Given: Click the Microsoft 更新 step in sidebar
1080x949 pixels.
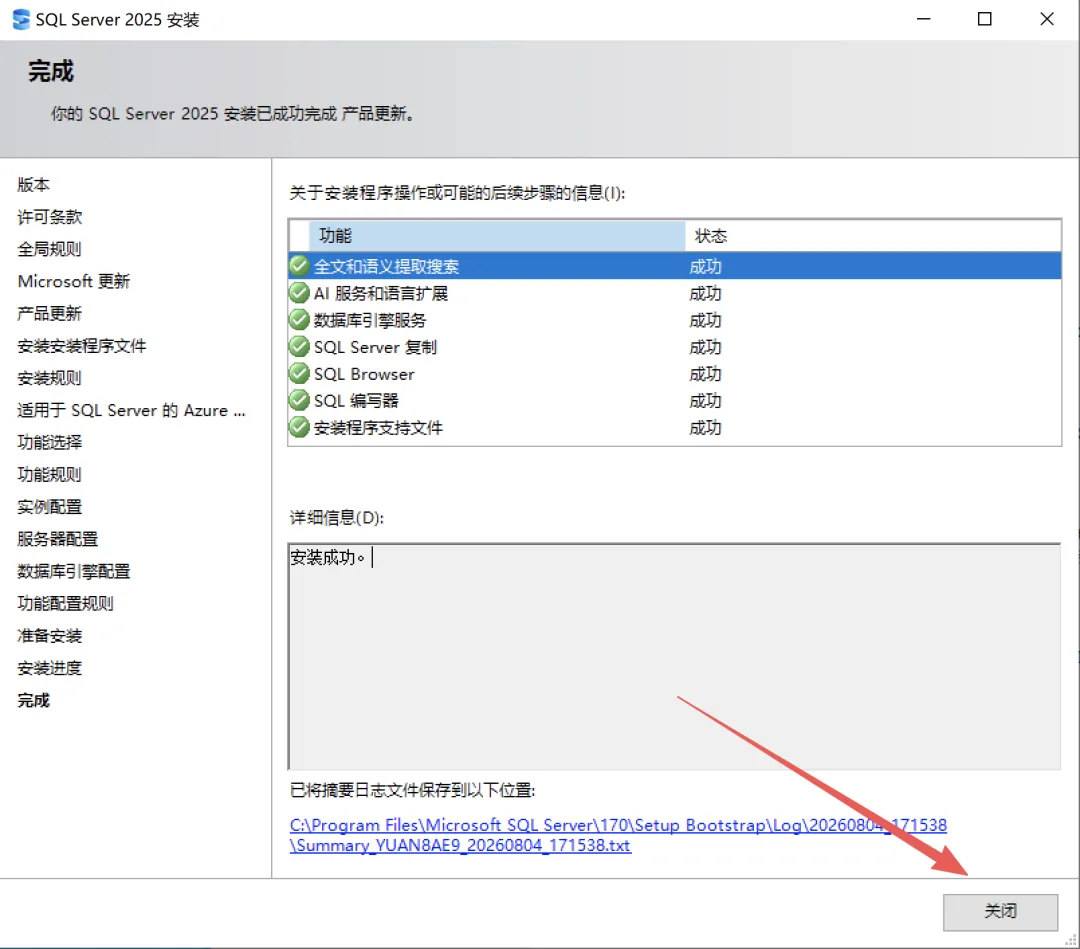Looking at the screenshot, I should click(74, 281).
